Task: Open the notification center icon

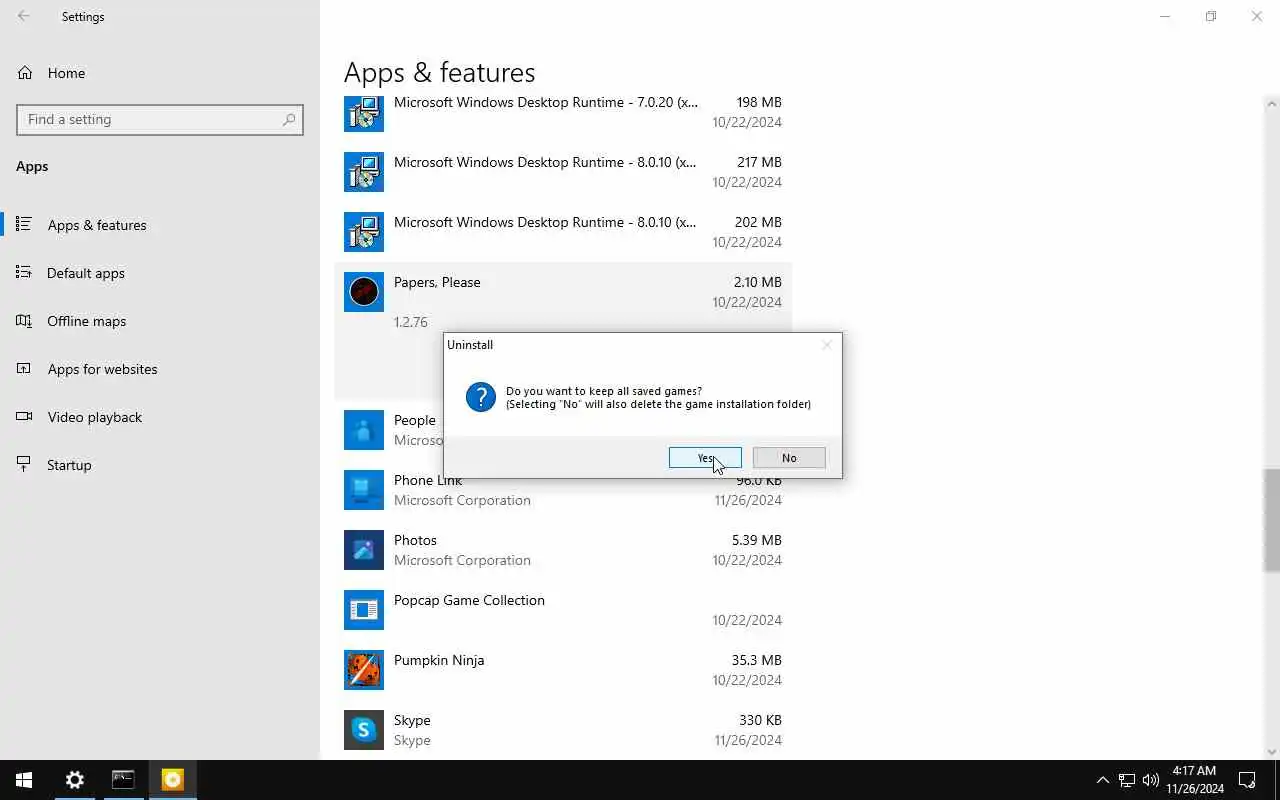Action: coord(1247,780)
